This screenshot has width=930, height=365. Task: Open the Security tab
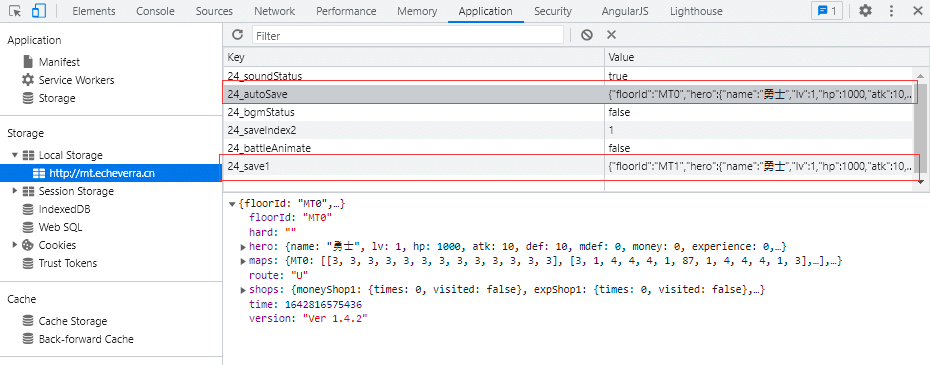pos(553,11)
